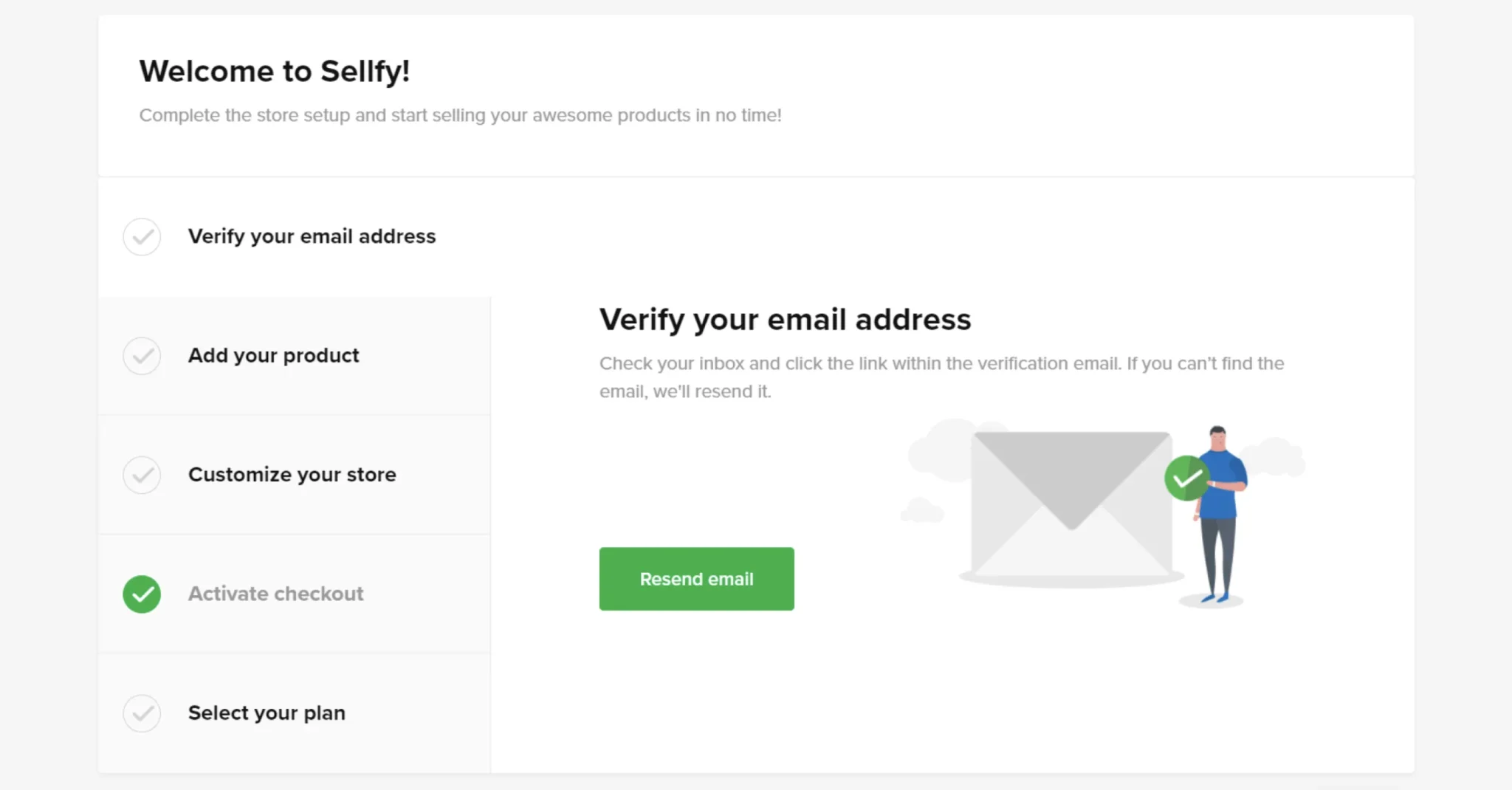1512x790 pixels.
Task: Click the Verify your email address panel heading
Action: click(x=785, y=320)
